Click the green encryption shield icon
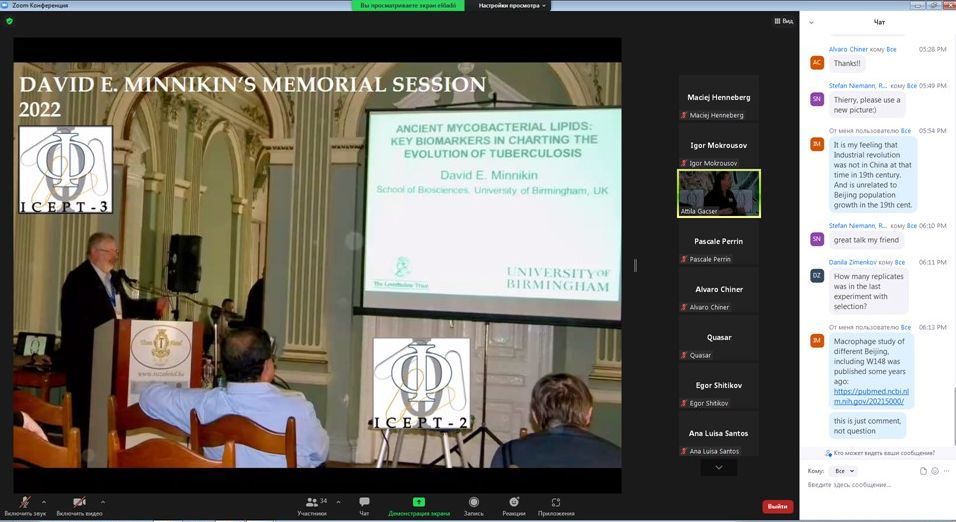 click(x=9, y=21)
